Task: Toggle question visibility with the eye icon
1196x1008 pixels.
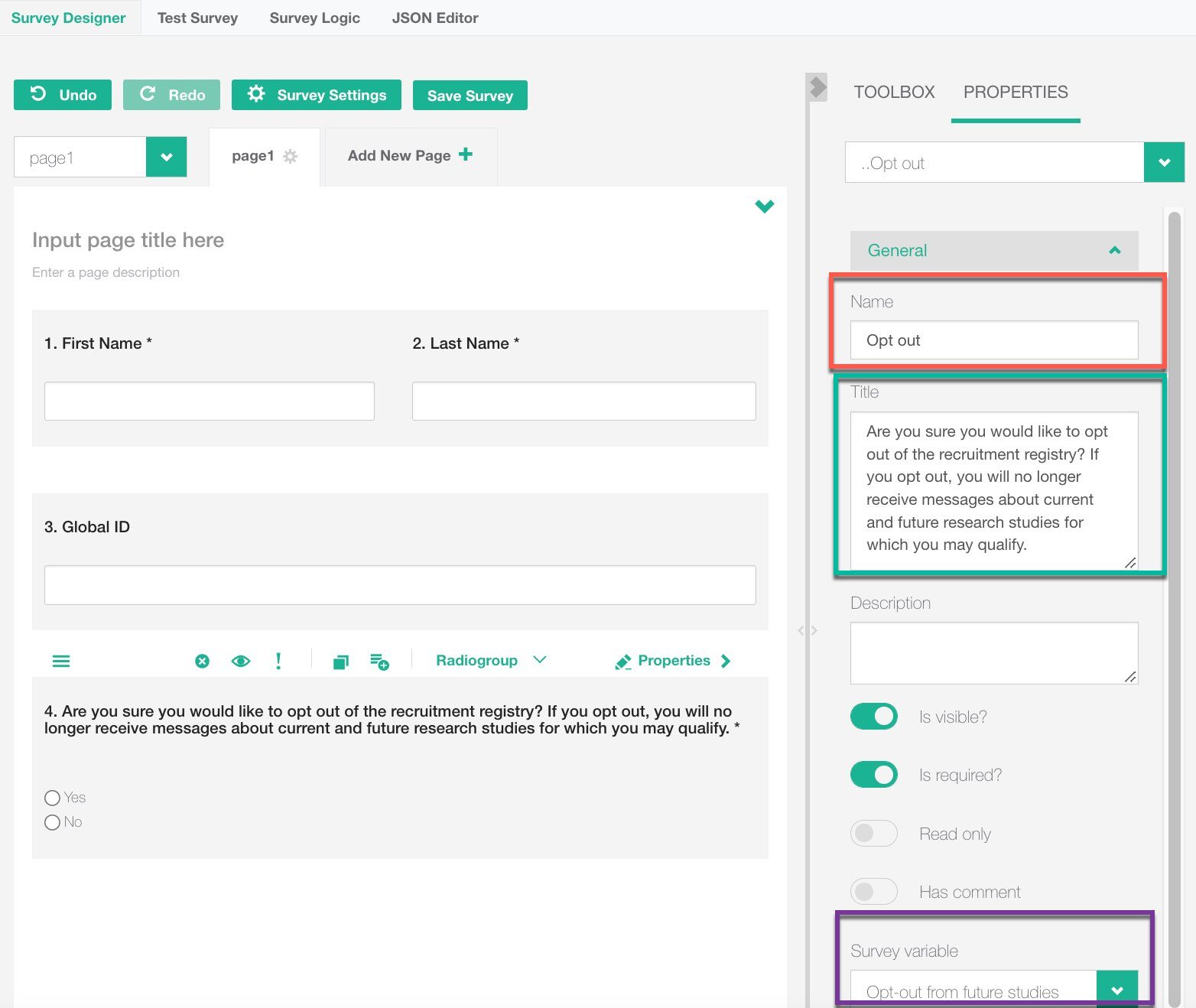Action: (241, 662)
